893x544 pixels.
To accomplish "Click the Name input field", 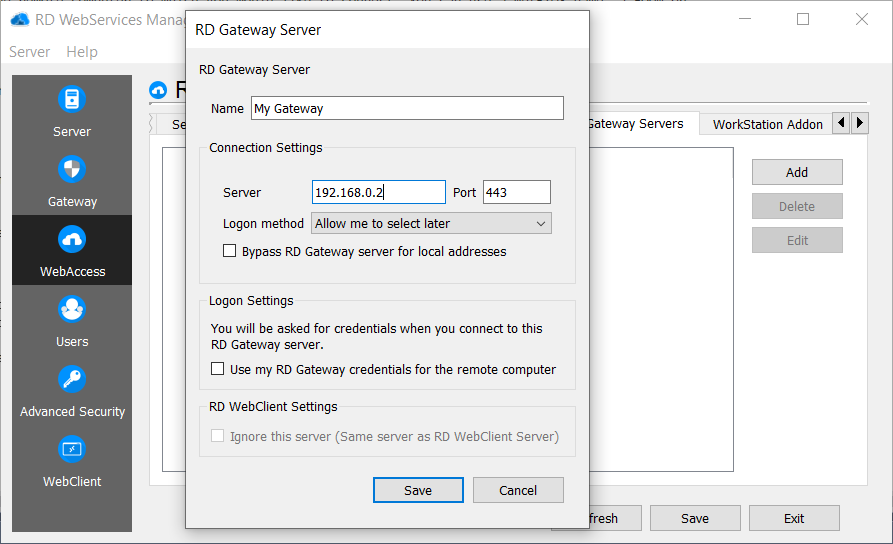I will click(x=406, y=108).
